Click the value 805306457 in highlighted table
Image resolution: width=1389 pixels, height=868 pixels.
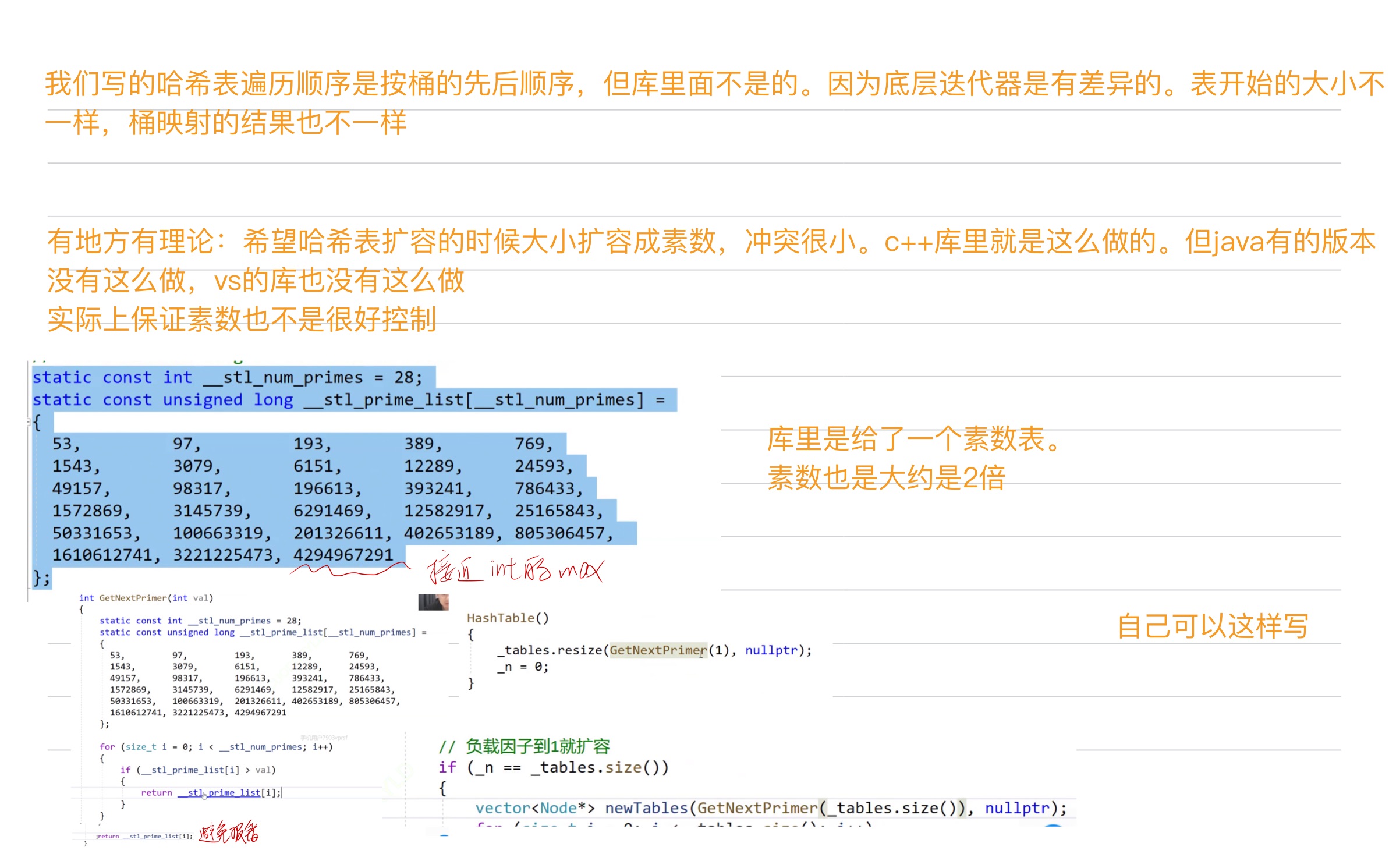[x=559, y=533]
